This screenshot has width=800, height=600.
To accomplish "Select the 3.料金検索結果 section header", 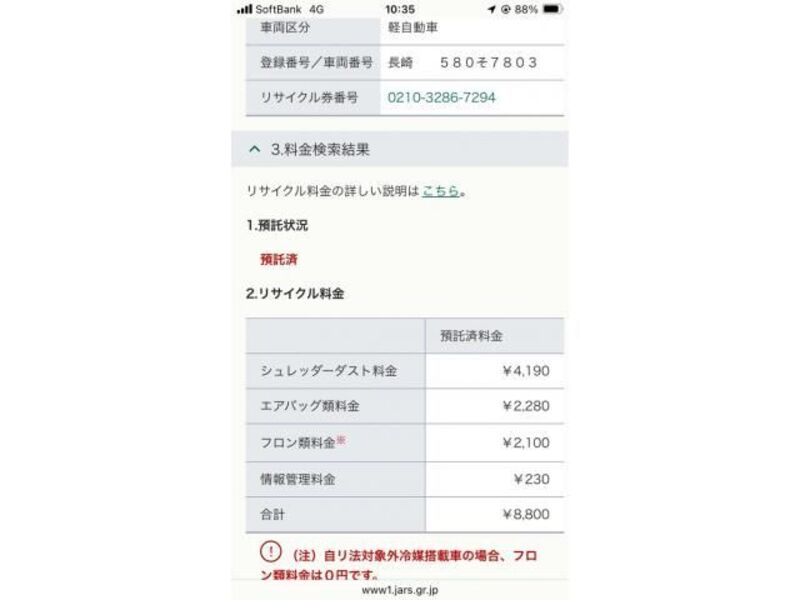I will [400, 149].
